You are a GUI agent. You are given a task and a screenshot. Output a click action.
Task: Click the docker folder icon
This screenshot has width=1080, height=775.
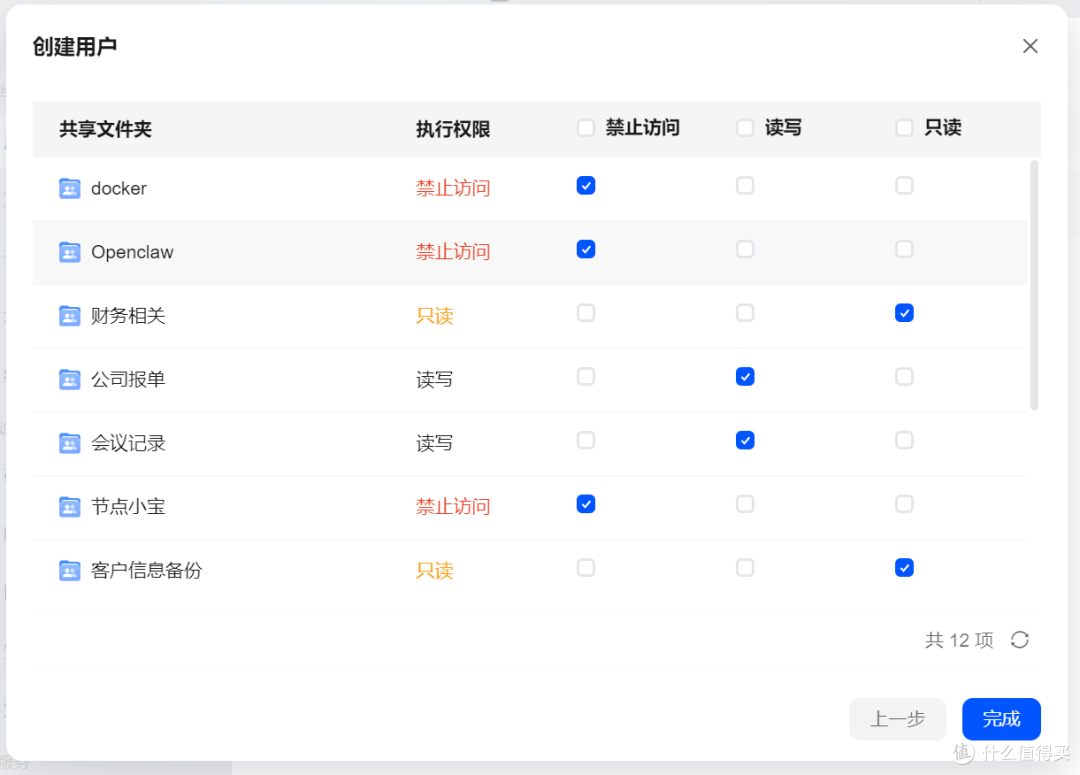(x=70, y=188)
